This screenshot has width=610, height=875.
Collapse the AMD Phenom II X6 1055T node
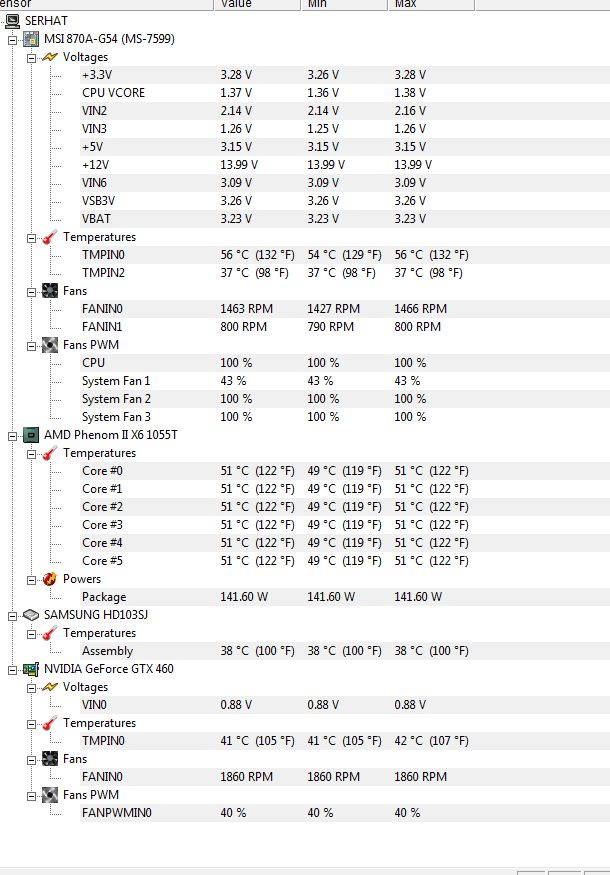point(12,435)
